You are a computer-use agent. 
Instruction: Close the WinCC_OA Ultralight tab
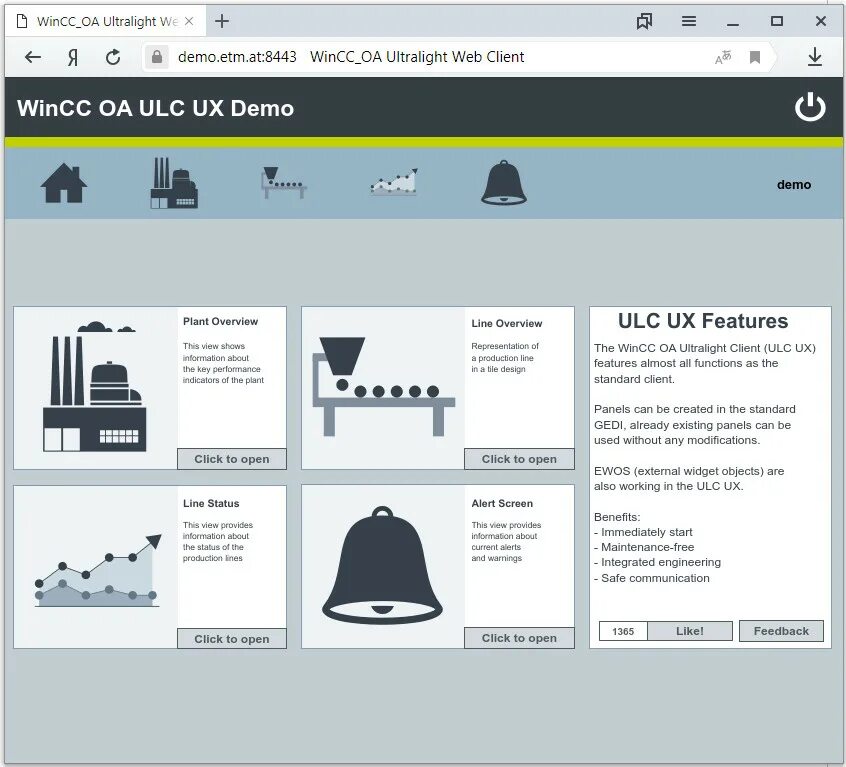coord(189,21)
